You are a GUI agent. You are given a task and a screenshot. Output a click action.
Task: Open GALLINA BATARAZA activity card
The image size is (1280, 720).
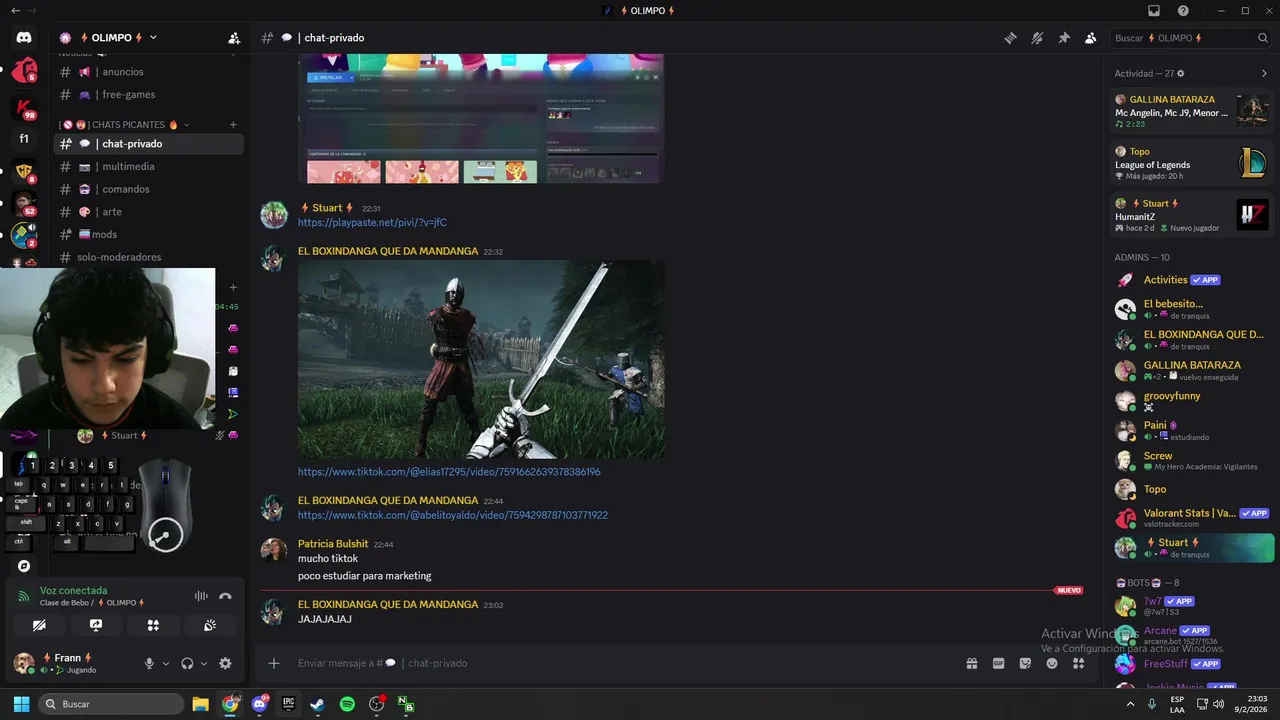pos(1191,111)
